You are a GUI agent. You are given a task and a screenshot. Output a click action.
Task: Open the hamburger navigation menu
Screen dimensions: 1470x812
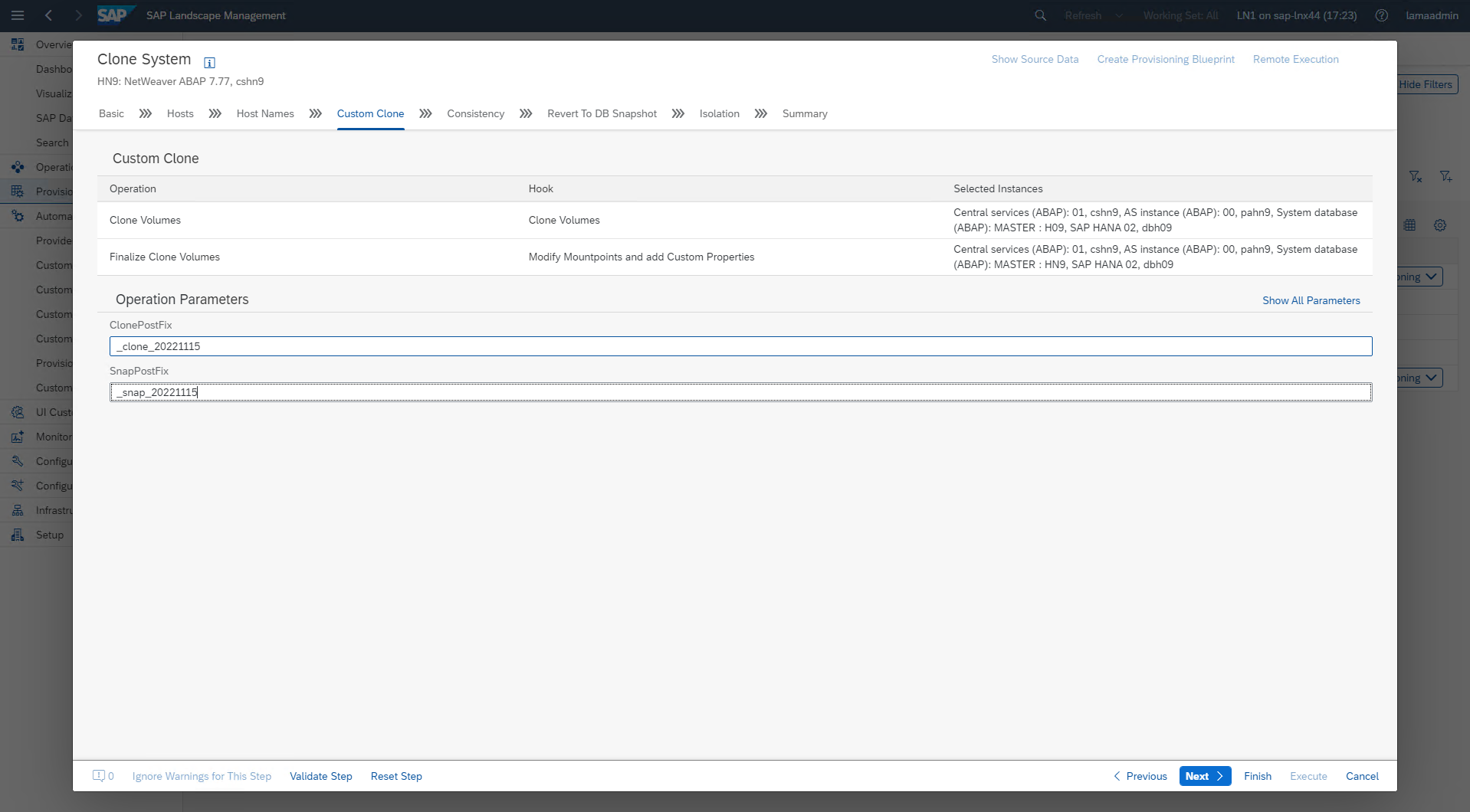[18, 15]
